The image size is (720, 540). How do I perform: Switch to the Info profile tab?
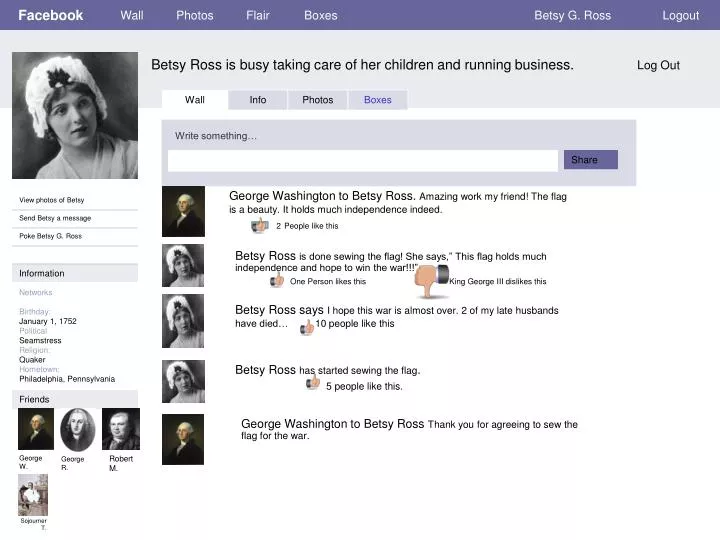[x=258, y=100]
